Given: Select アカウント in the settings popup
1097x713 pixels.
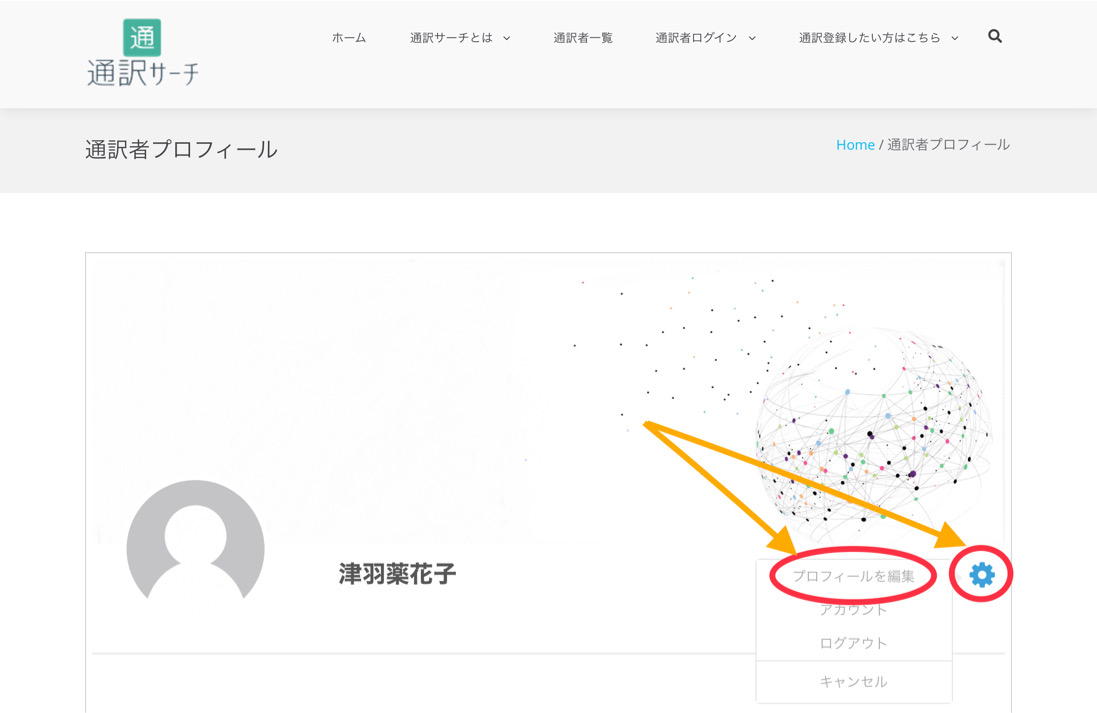Looking at the screenshot, I should coord(853,609).
